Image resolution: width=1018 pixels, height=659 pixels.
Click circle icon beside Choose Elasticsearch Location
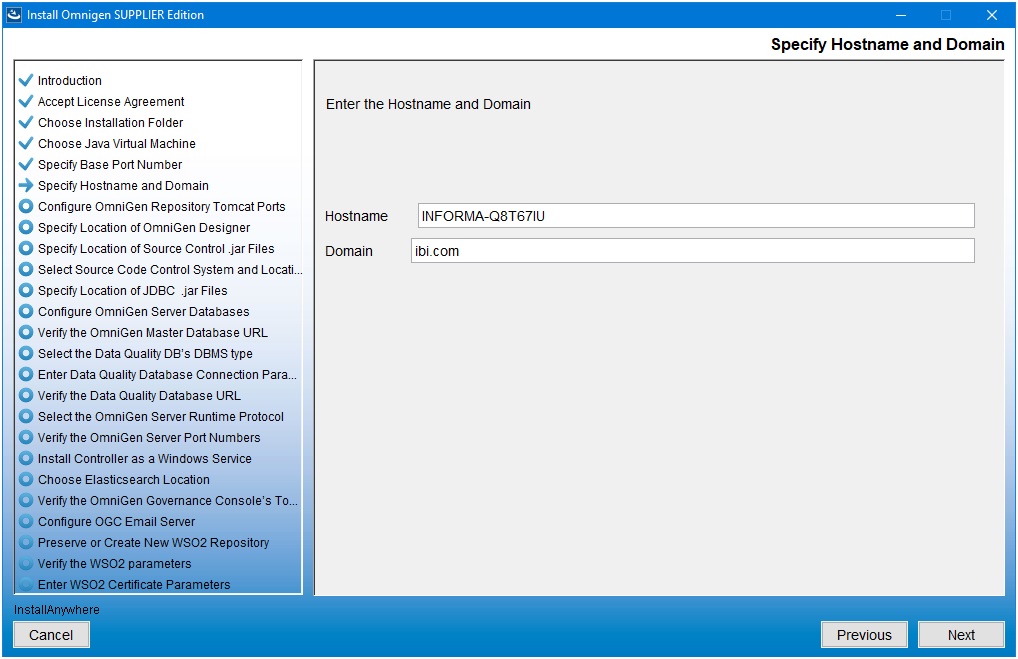[x=26, y=479]
